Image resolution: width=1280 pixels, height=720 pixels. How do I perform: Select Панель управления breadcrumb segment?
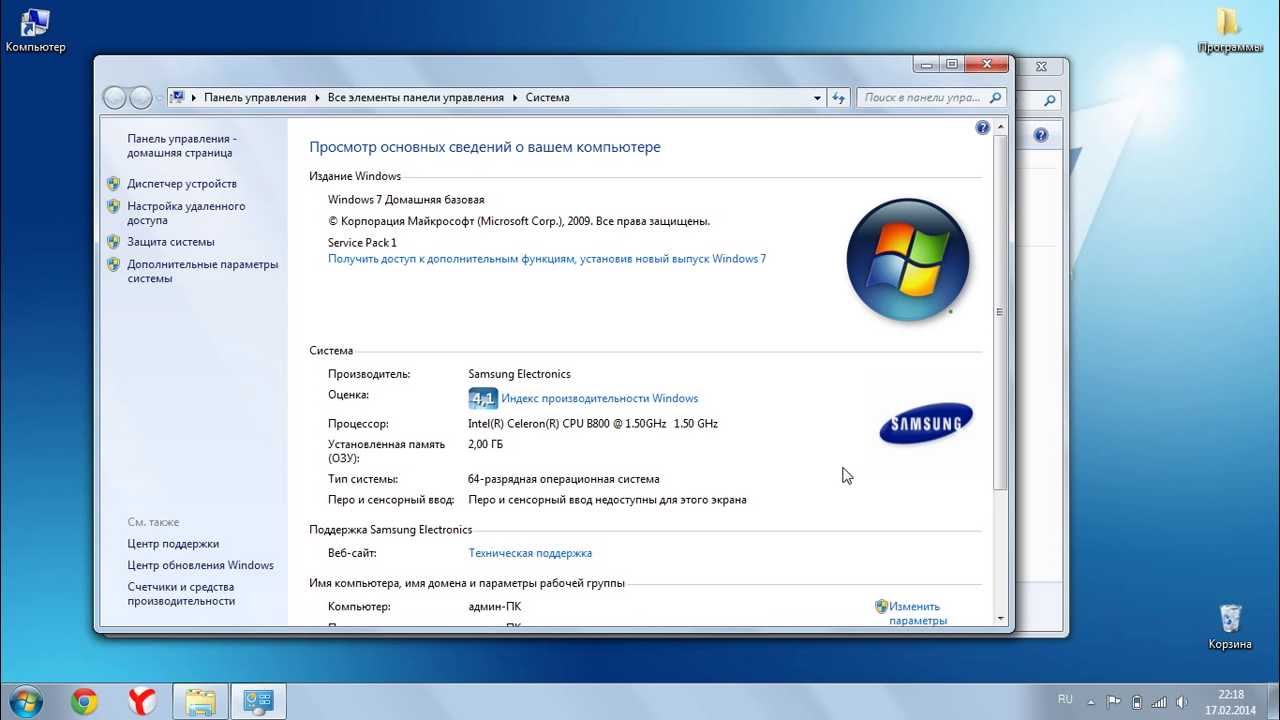coord(255,98)
